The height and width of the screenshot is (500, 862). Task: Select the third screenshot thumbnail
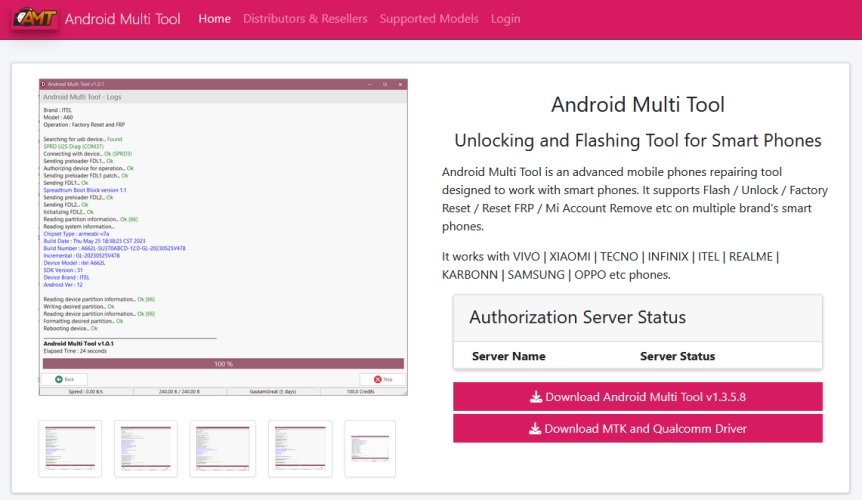point(223,449)
